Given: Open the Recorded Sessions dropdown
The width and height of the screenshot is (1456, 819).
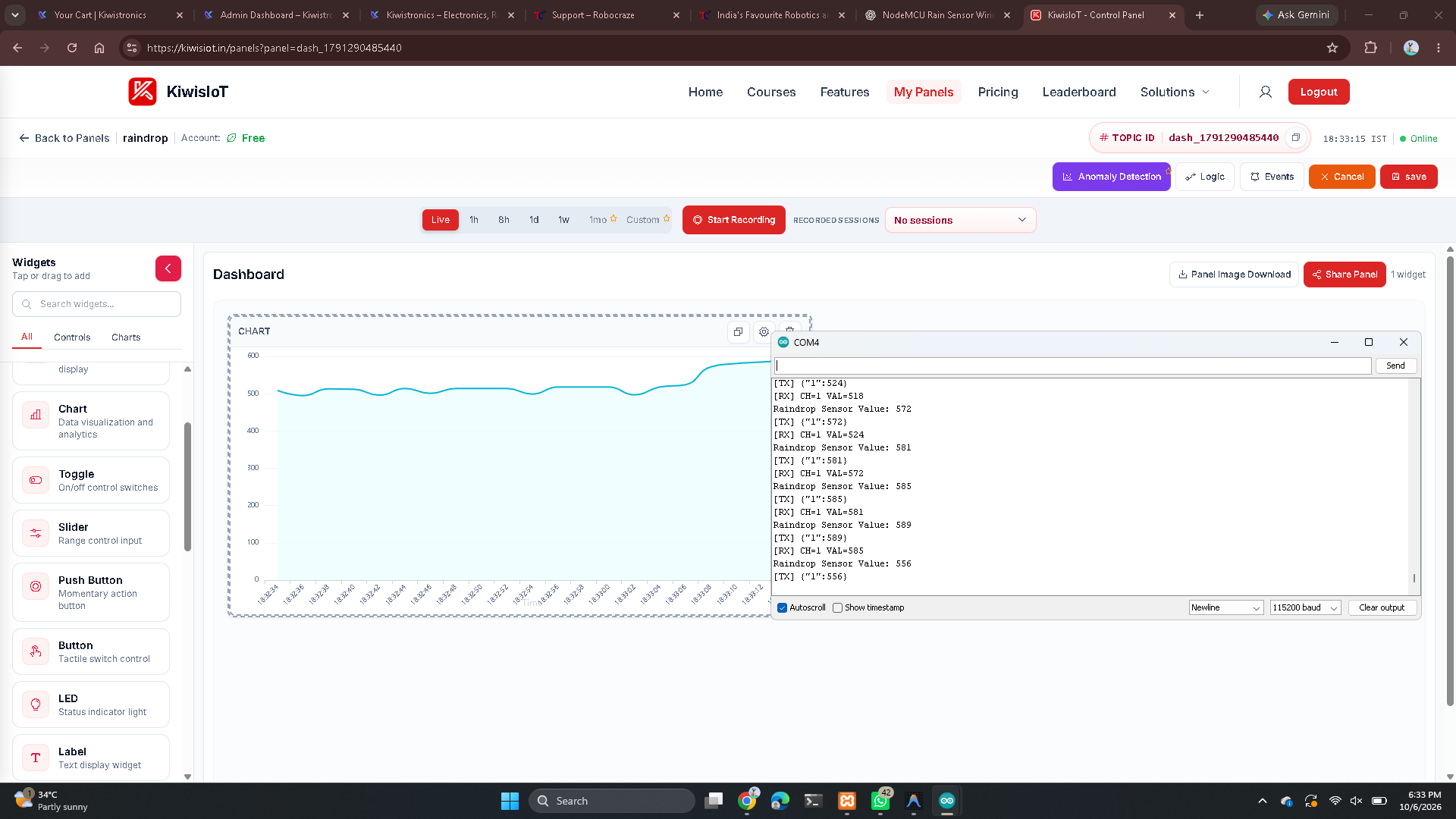Looking at the screenshot, I should point(960,220).
